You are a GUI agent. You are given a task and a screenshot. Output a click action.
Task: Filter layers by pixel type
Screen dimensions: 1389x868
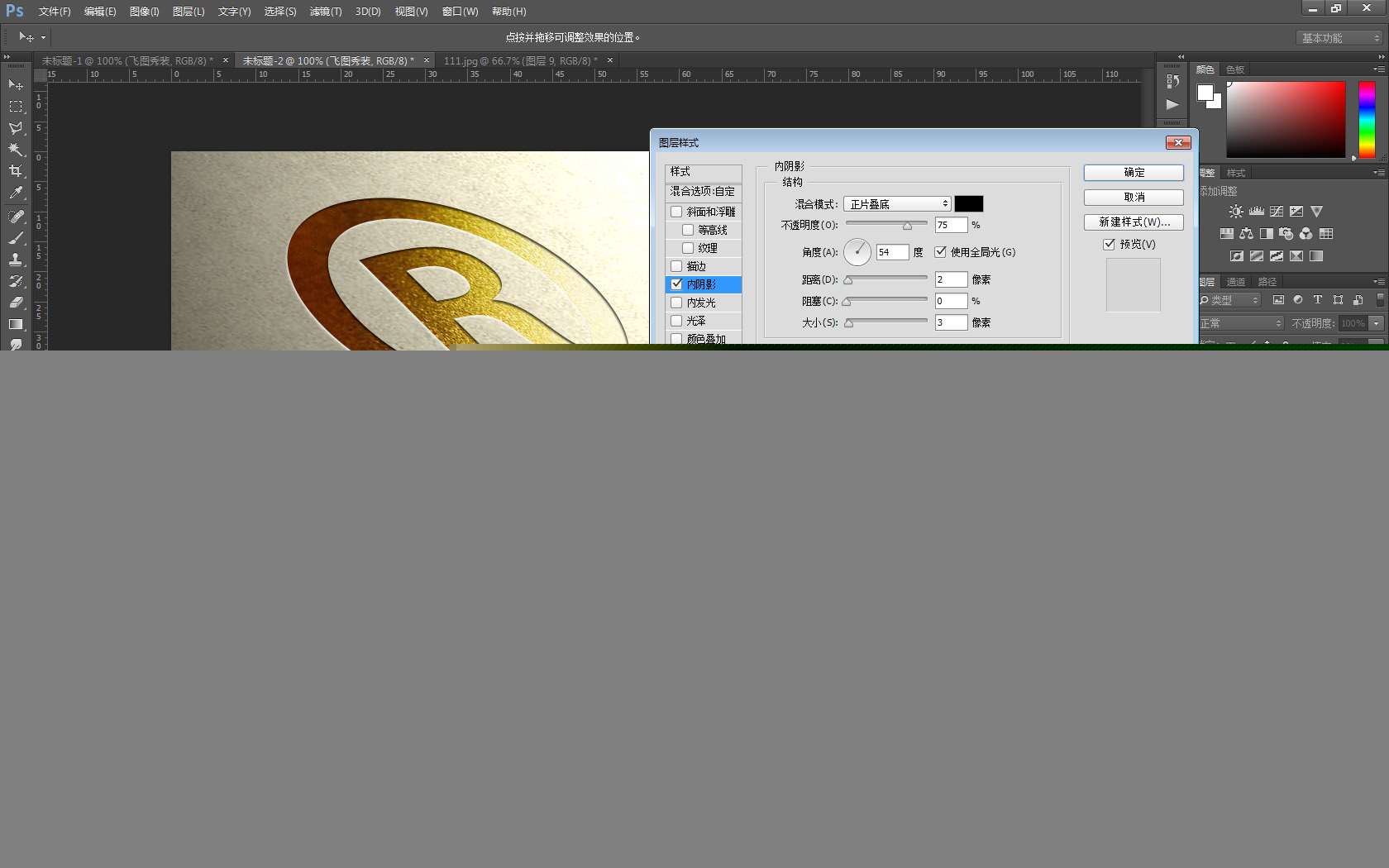(x=1278, y=300)
